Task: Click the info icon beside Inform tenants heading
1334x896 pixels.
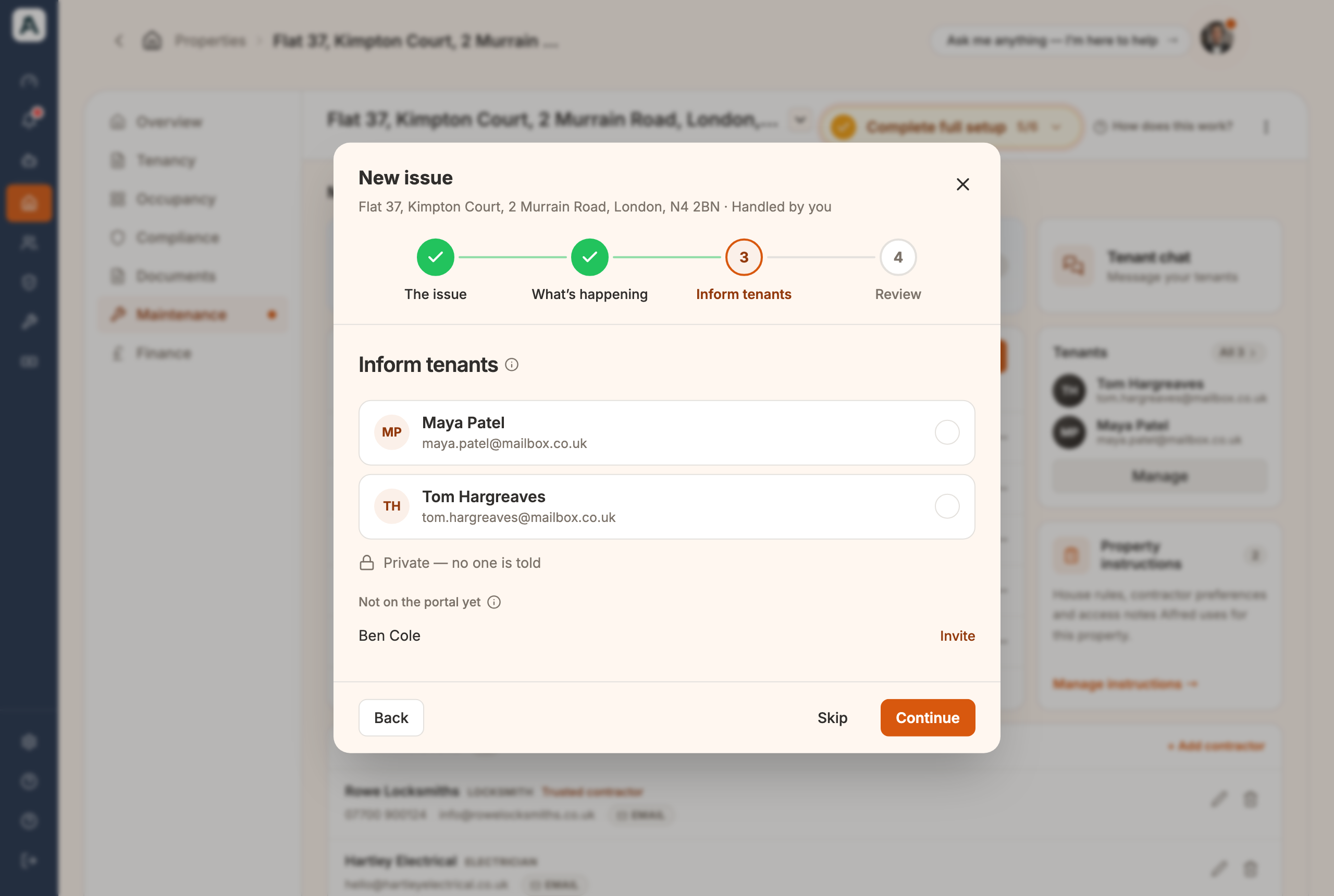Action: pos(512,365)
